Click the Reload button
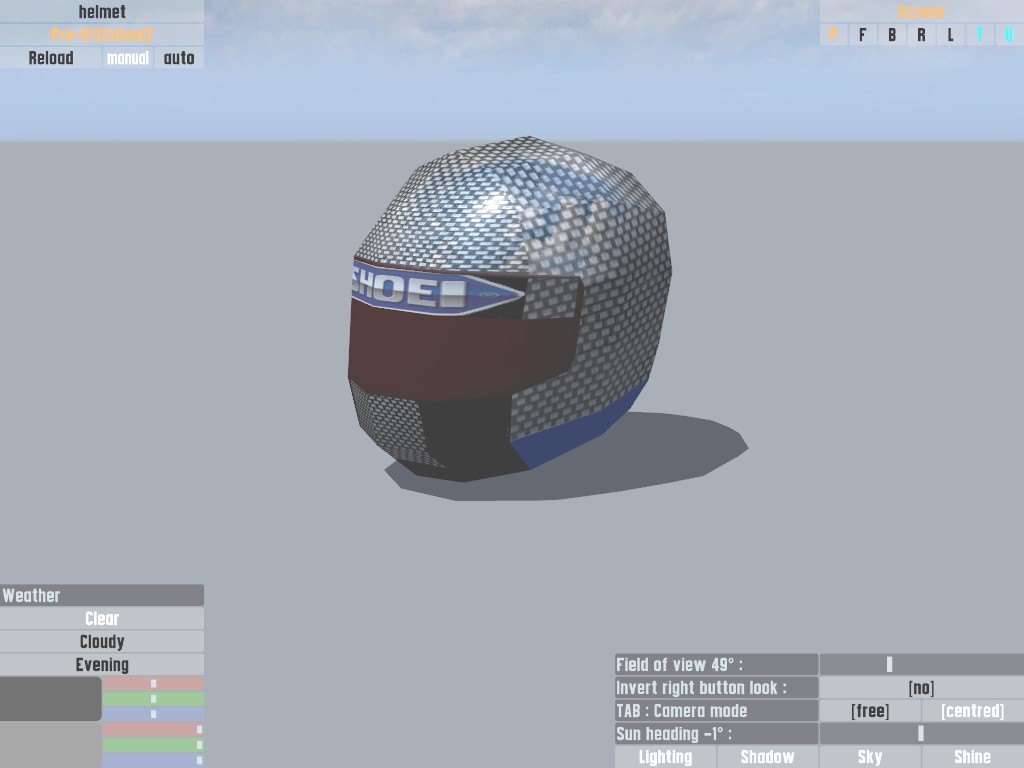 (x=51, y=58)
